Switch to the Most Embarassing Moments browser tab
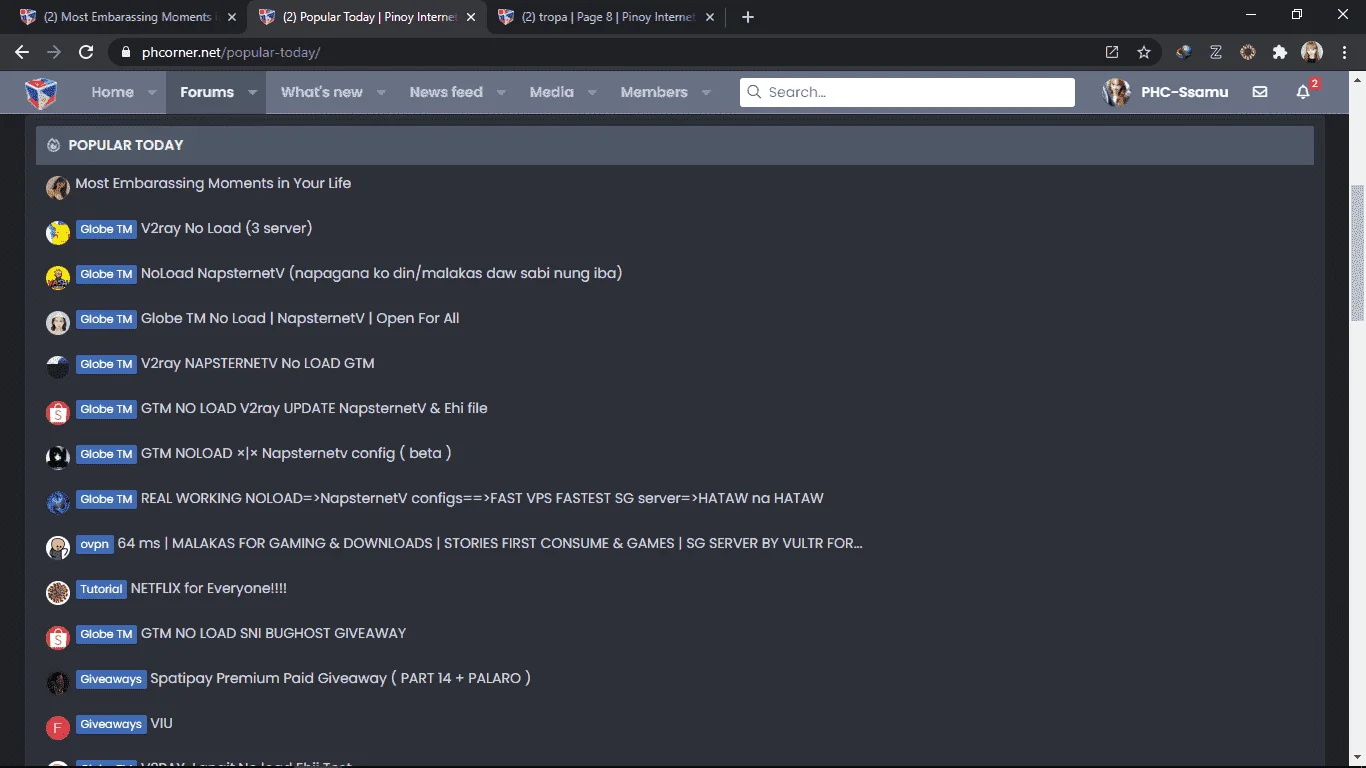The image size is (1366, 768). pyautogui.click(x=128, y=17)
